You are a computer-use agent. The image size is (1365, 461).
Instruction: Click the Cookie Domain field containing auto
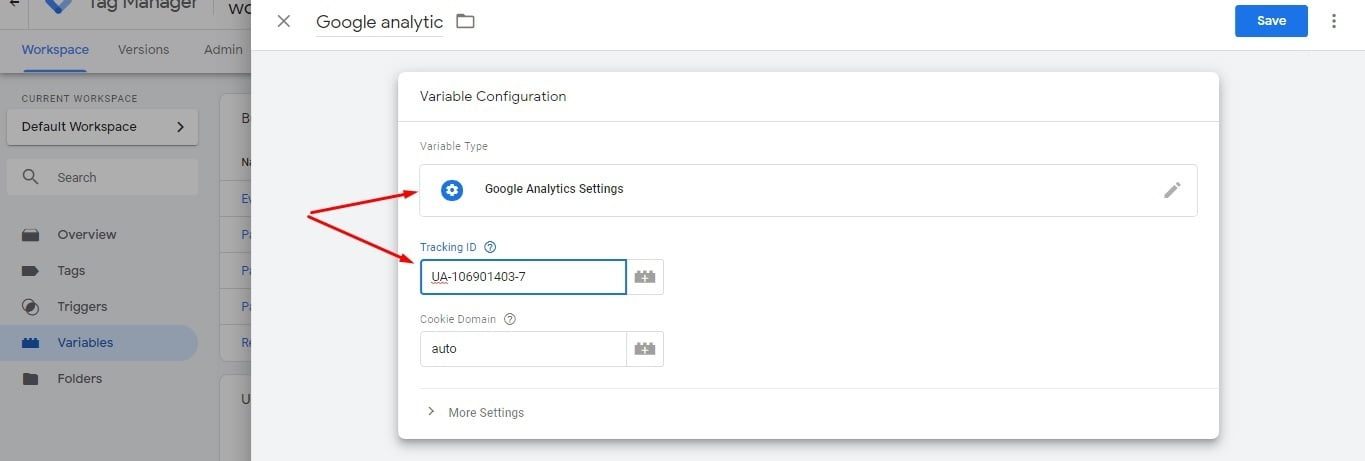(x=523, y=349)
